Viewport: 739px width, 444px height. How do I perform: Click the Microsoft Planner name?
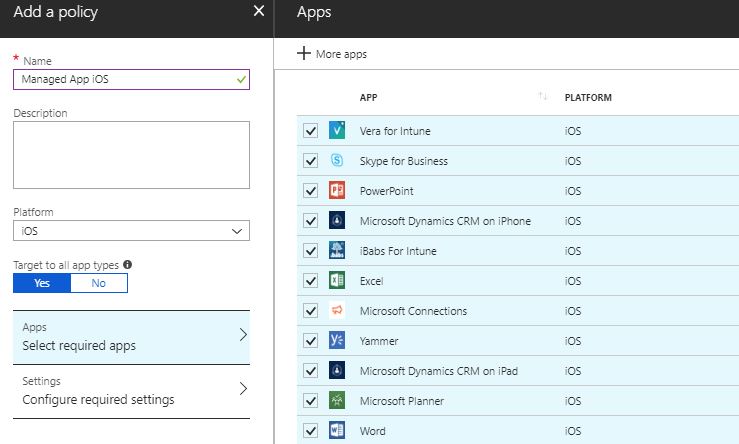(402, 401)
